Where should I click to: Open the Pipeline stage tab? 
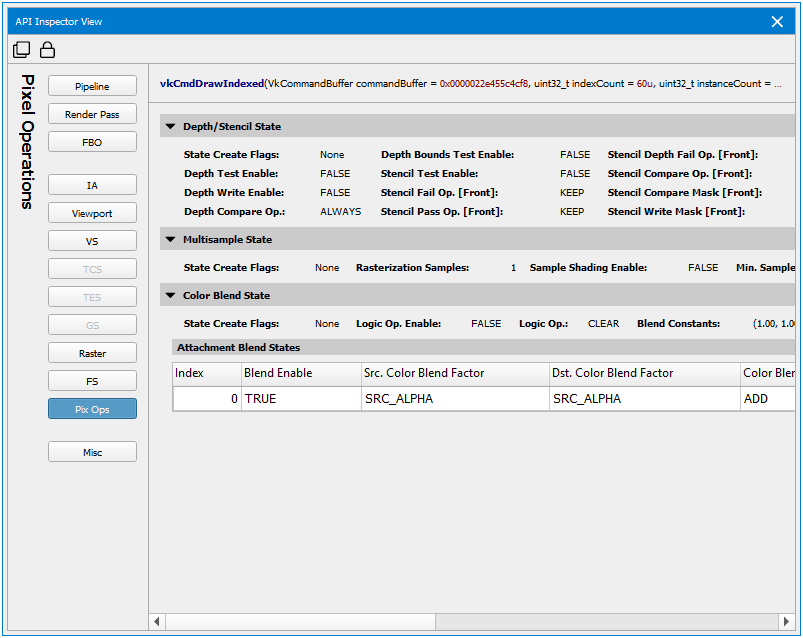92,87
